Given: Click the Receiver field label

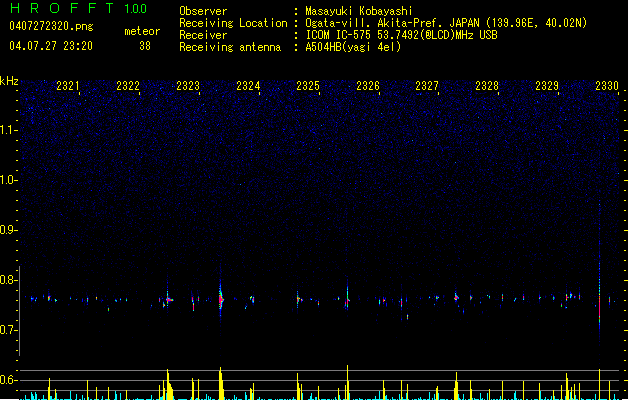Looking at the screenshot, I should coord(203,35).
